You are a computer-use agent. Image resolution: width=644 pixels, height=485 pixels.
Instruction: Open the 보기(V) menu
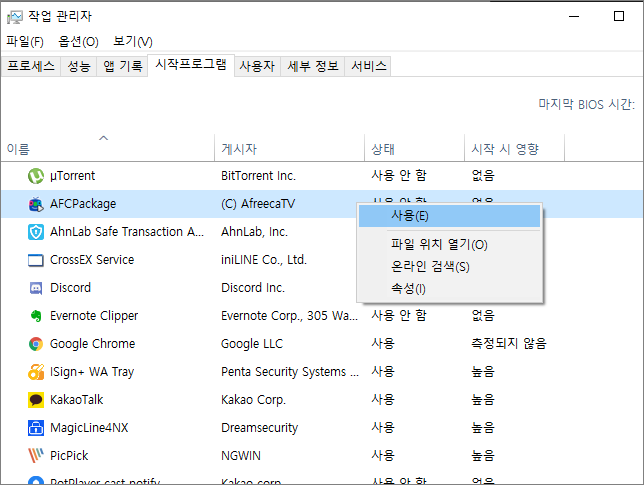click(133, 41)
